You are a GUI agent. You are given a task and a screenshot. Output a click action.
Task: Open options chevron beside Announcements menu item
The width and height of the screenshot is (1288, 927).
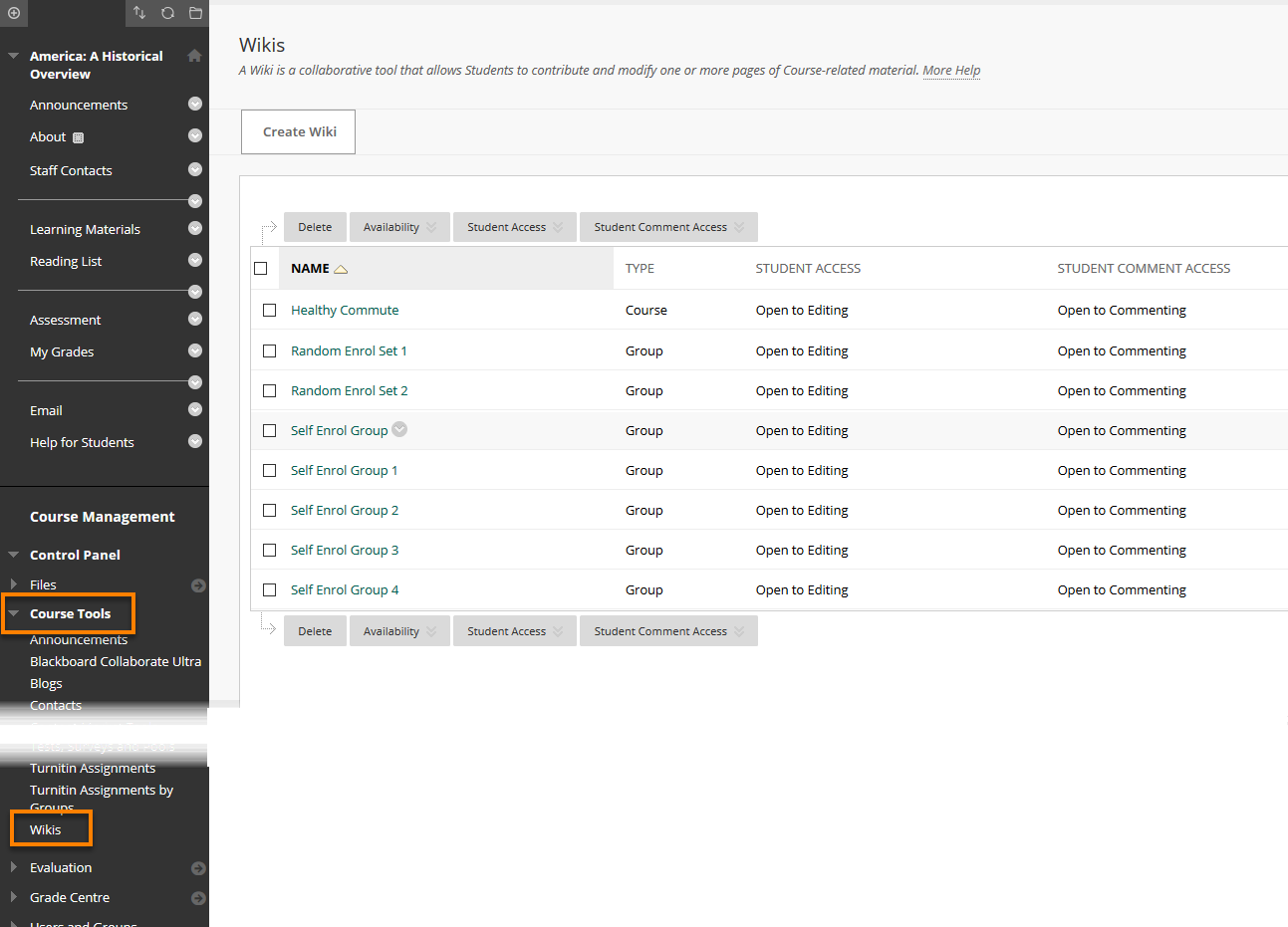pos(195,104)
